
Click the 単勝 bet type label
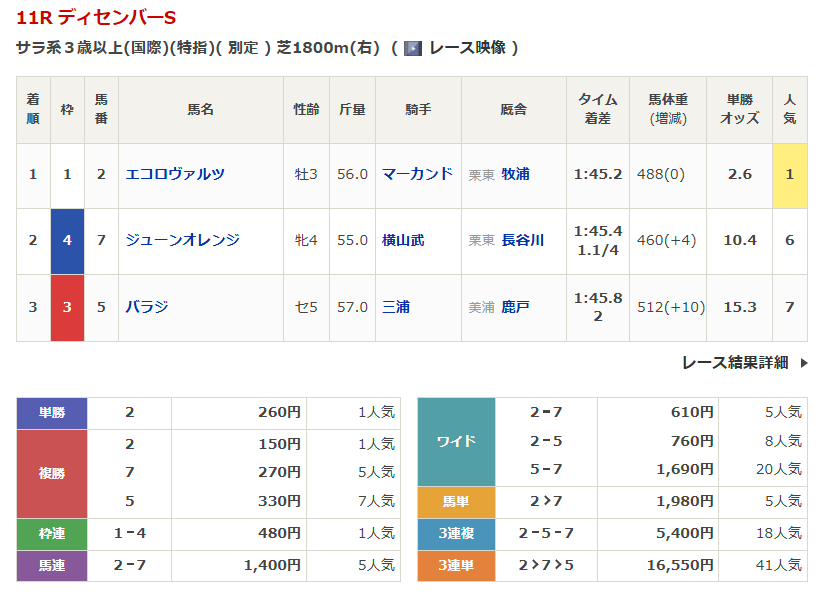coord(52,412)
